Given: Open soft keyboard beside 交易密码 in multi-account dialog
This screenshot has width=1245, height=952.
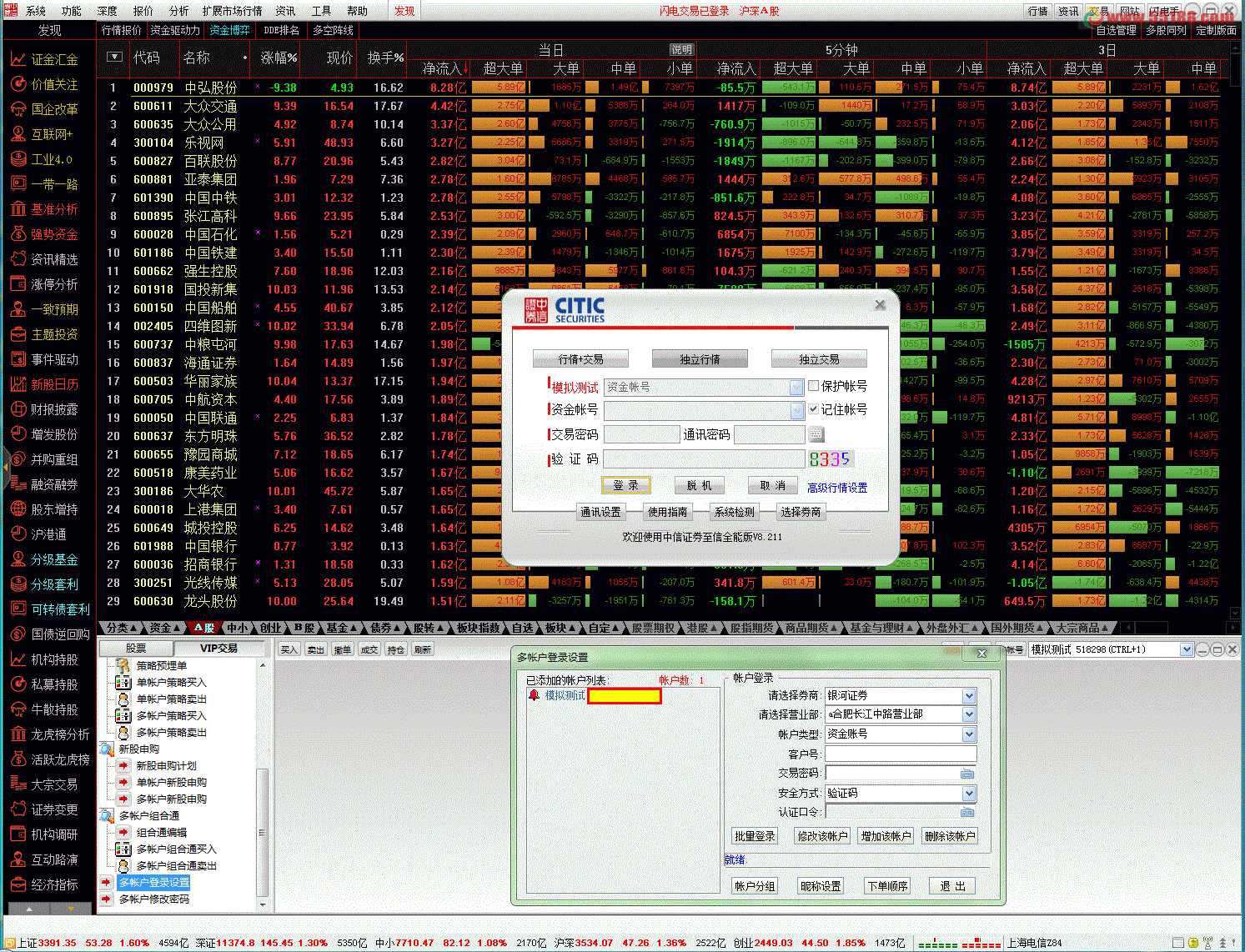Looking at the screenshot, I should click(x=967, y=774).
